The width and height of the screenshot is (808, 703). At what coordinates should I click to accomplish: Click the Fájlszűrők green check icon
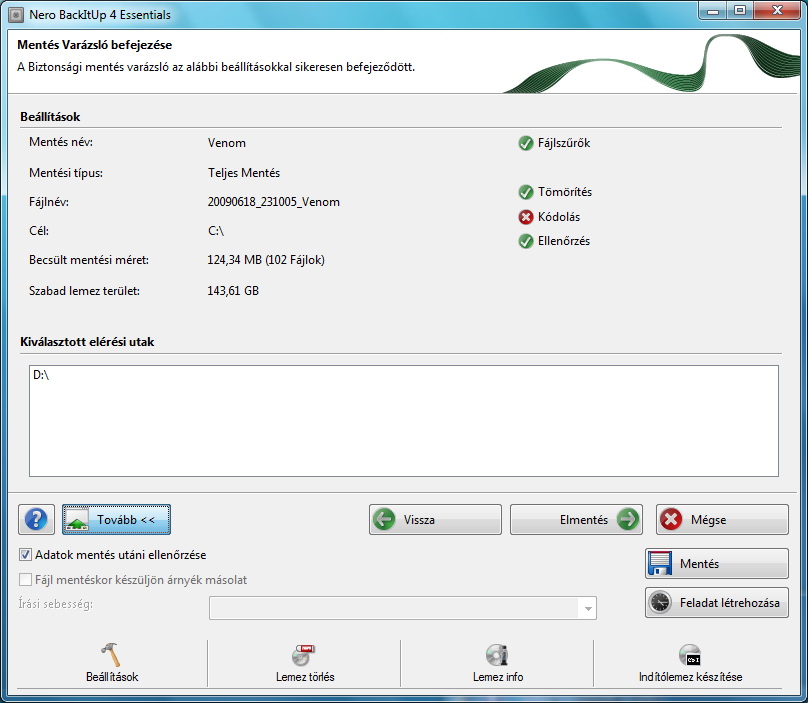pos(526,143)
